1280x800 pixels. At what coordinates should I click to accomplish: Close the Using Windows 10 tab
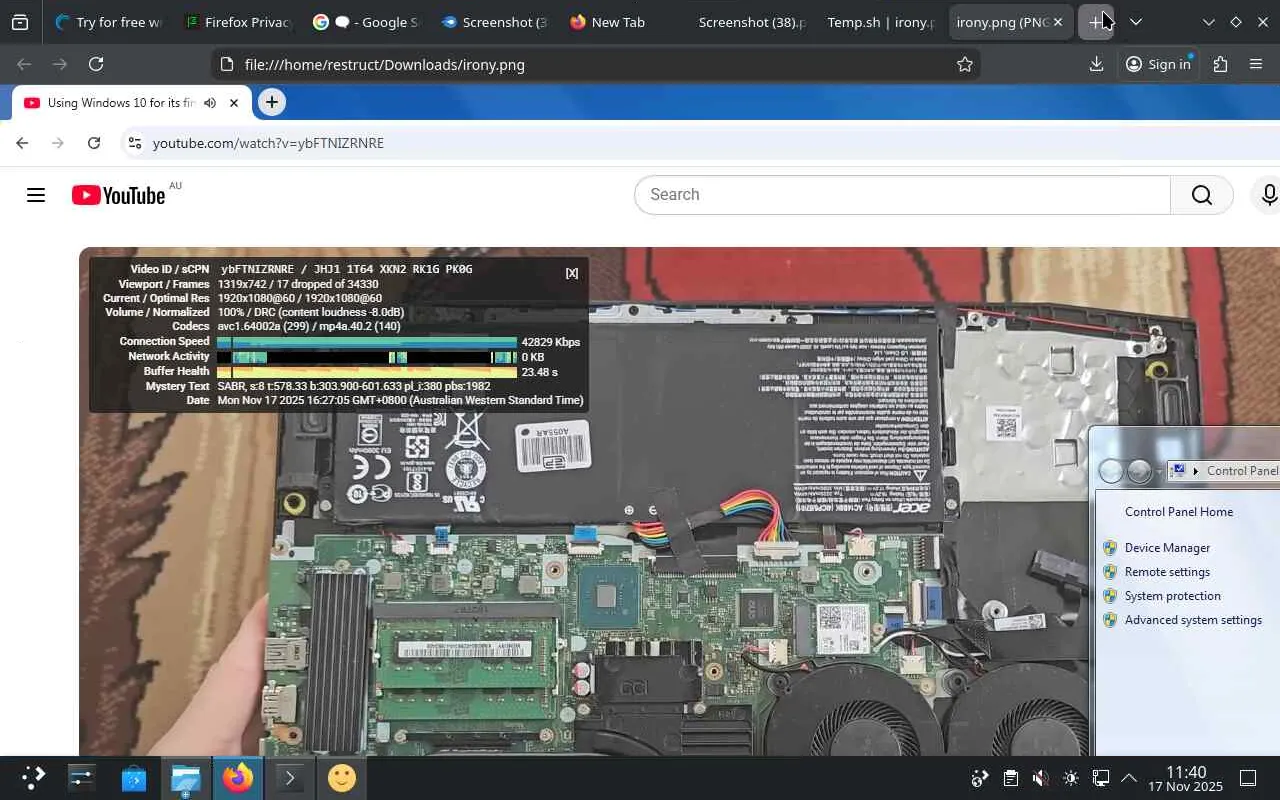tap(234, 103)
